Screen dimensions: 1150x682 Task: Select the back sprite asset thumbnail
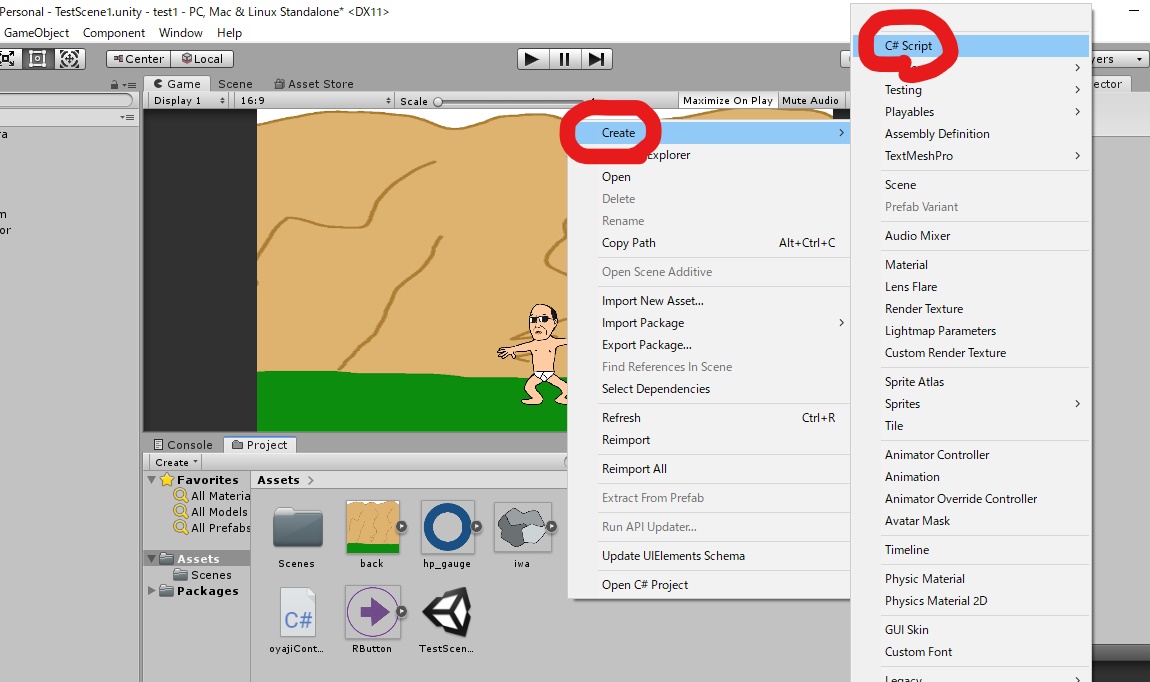[372, 527]
